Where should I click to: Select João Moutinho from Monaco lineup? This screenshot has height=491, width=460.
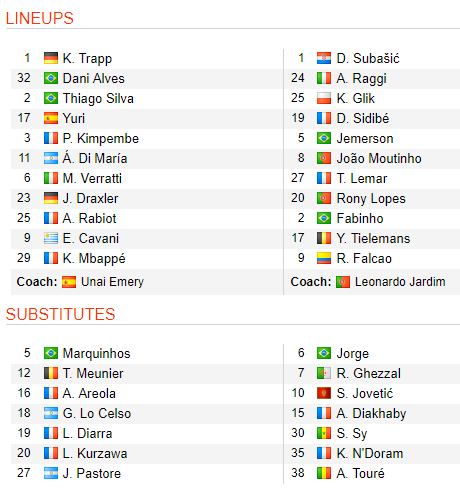pyautogui.click(x=379, y=158)
